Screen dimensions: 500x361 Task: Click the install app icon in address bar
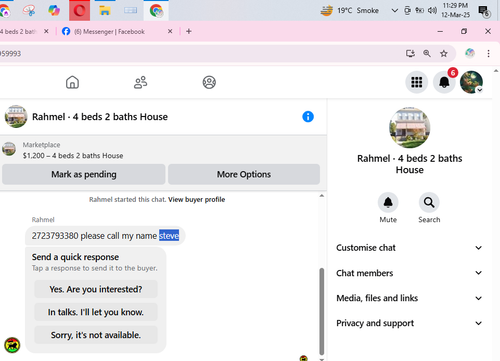pyautogui.click(x=410, y=54)
